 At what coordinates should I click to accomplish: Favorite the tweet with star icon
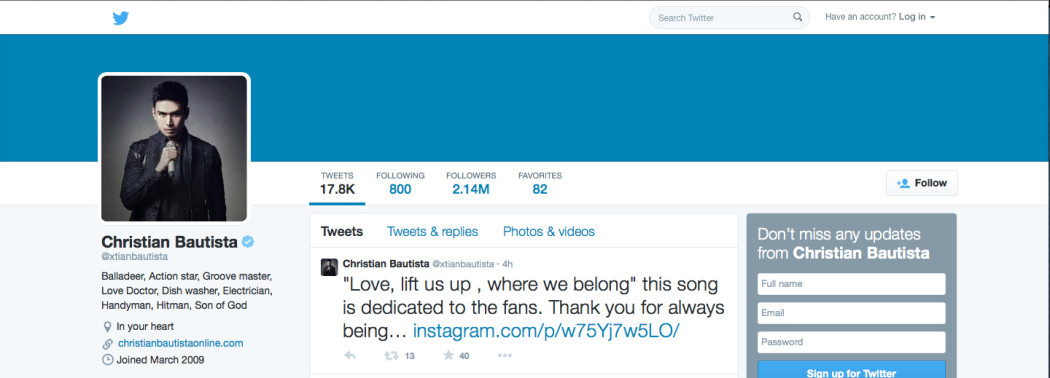(448, 355)
